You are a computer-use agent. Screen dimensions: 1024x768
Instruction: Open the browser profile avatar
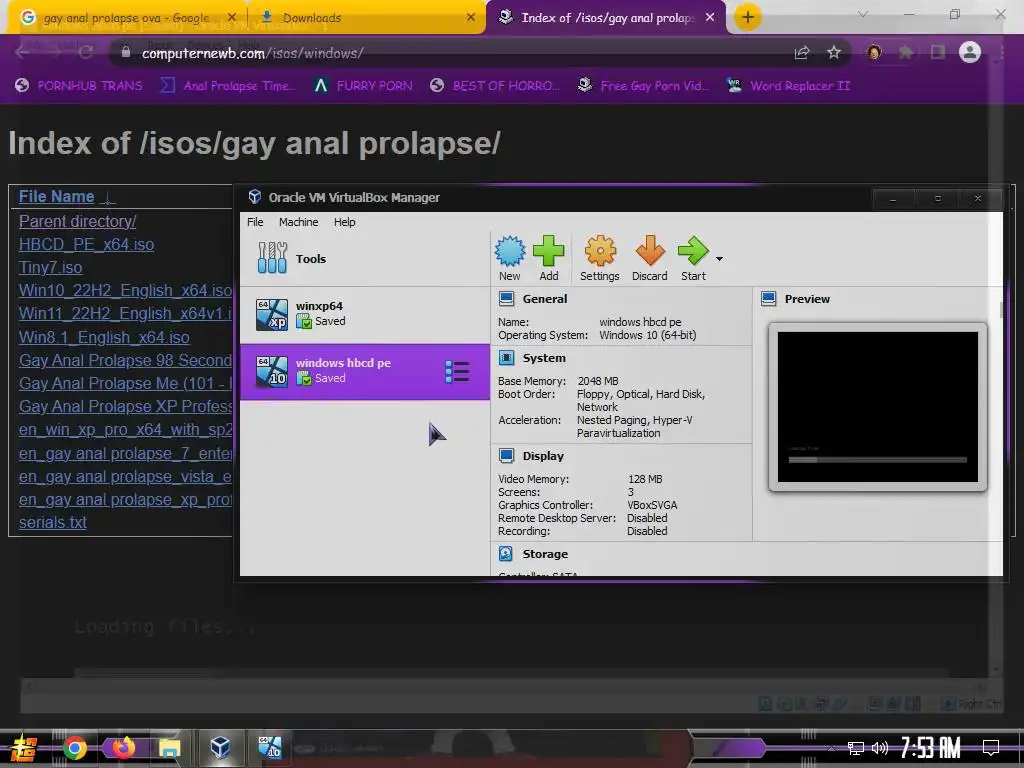pyautogui.click(x=970, y=52)
